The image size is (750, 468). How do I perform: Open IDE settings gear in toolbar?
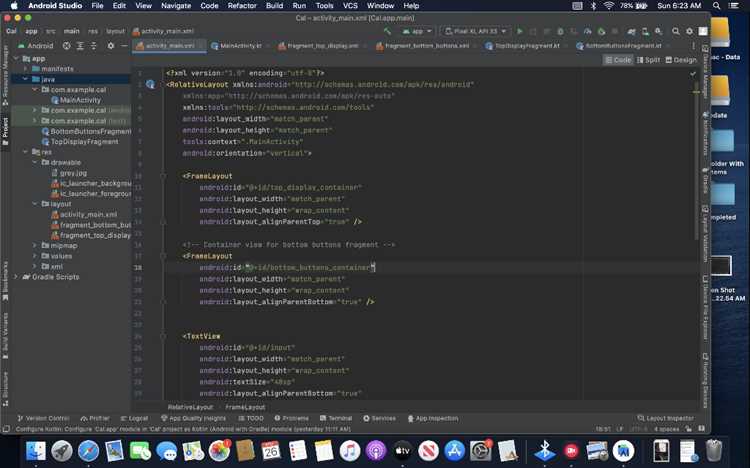(x=689, y=31)
